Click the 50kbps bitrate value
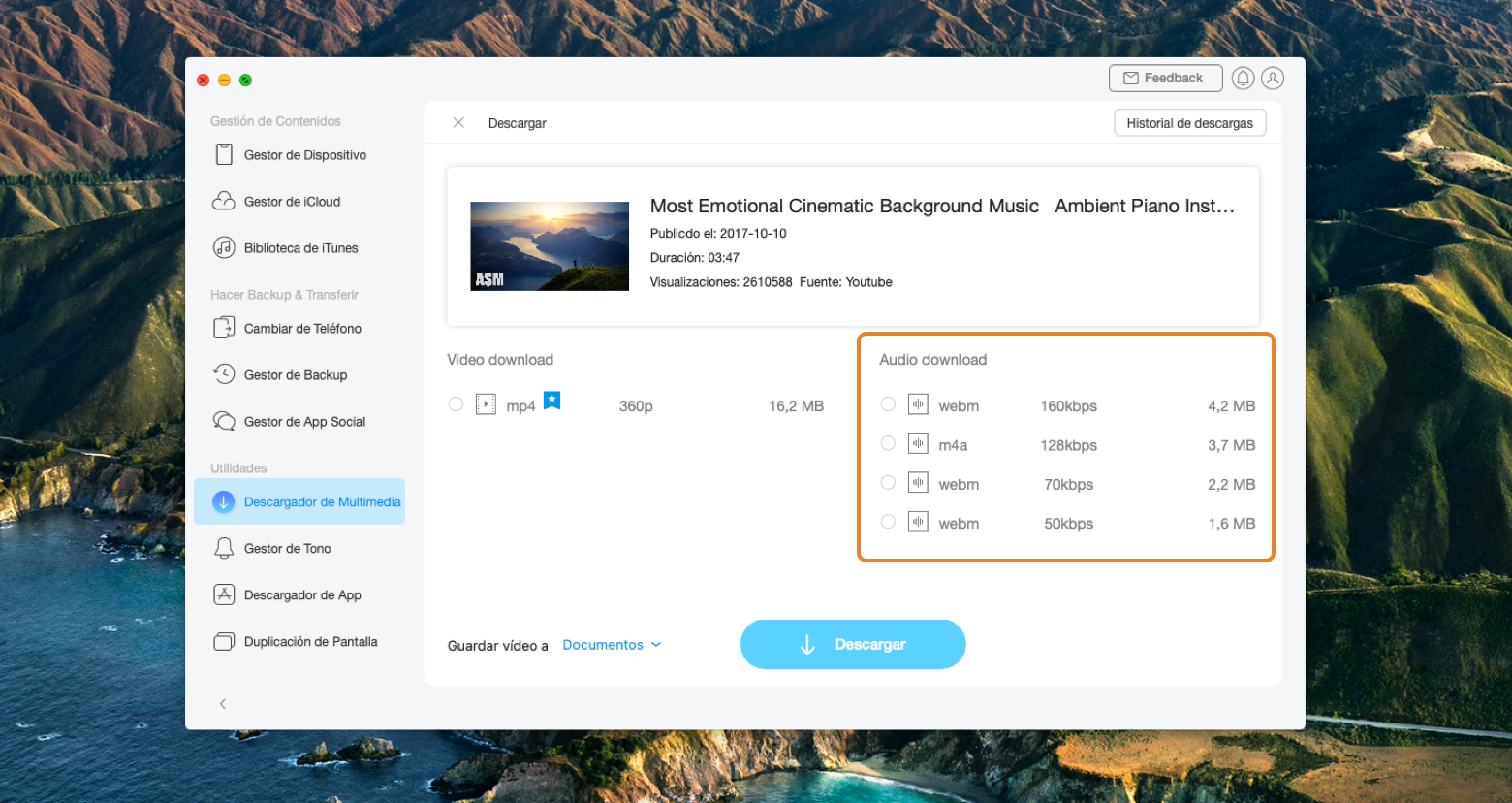 tap(1069, 523)
